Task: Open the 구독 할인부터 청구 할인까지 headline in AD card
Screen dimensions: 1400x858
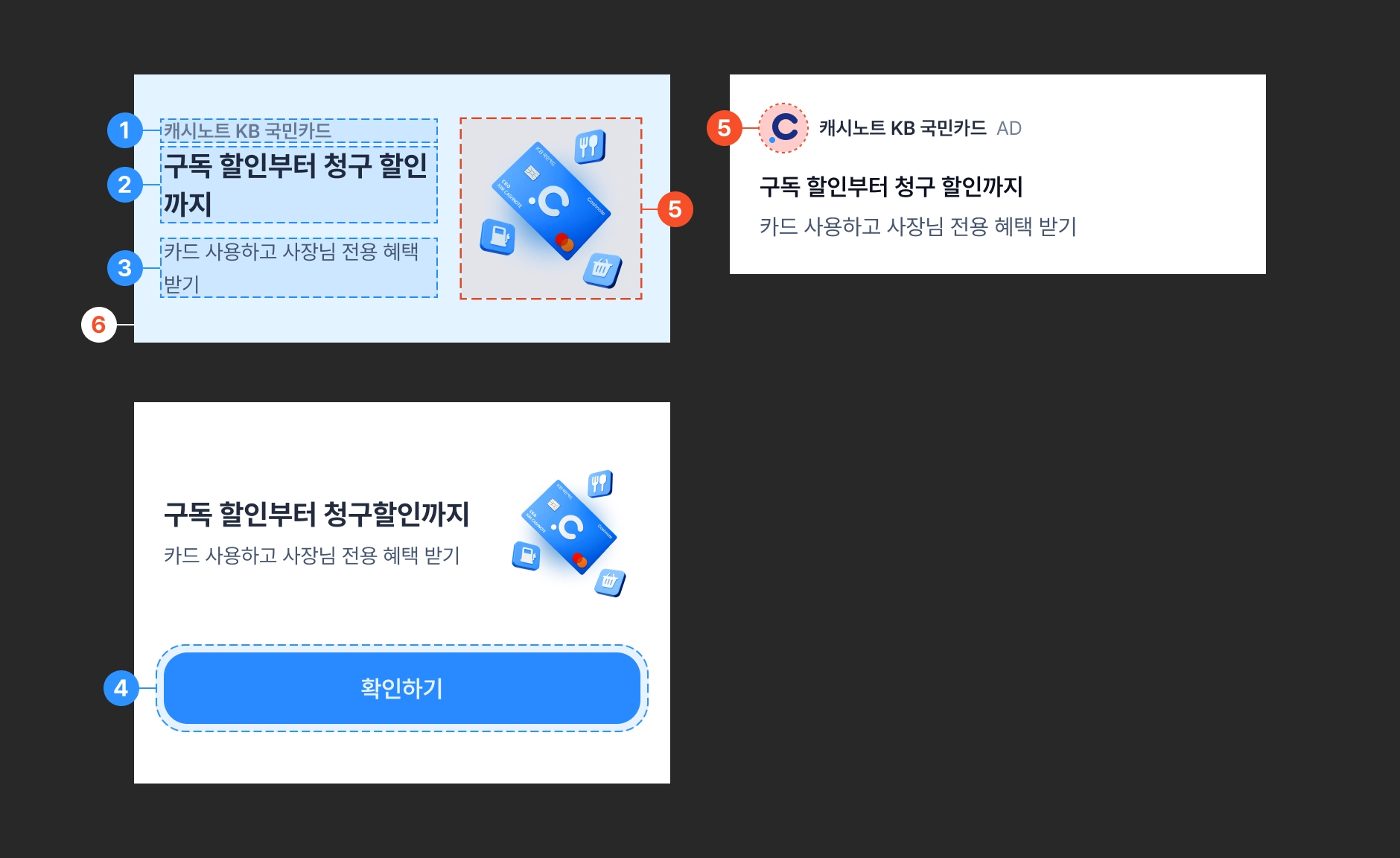Action: pos(891,185)
